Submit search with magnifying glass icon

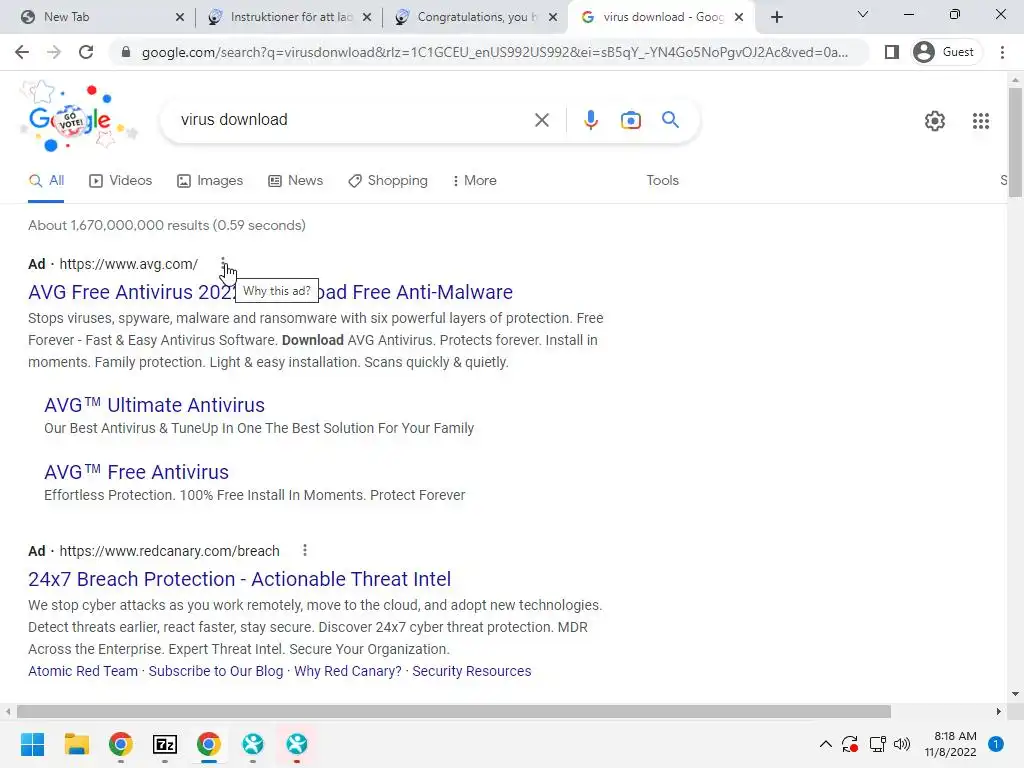pyautogui.click(x=670, y=120)
